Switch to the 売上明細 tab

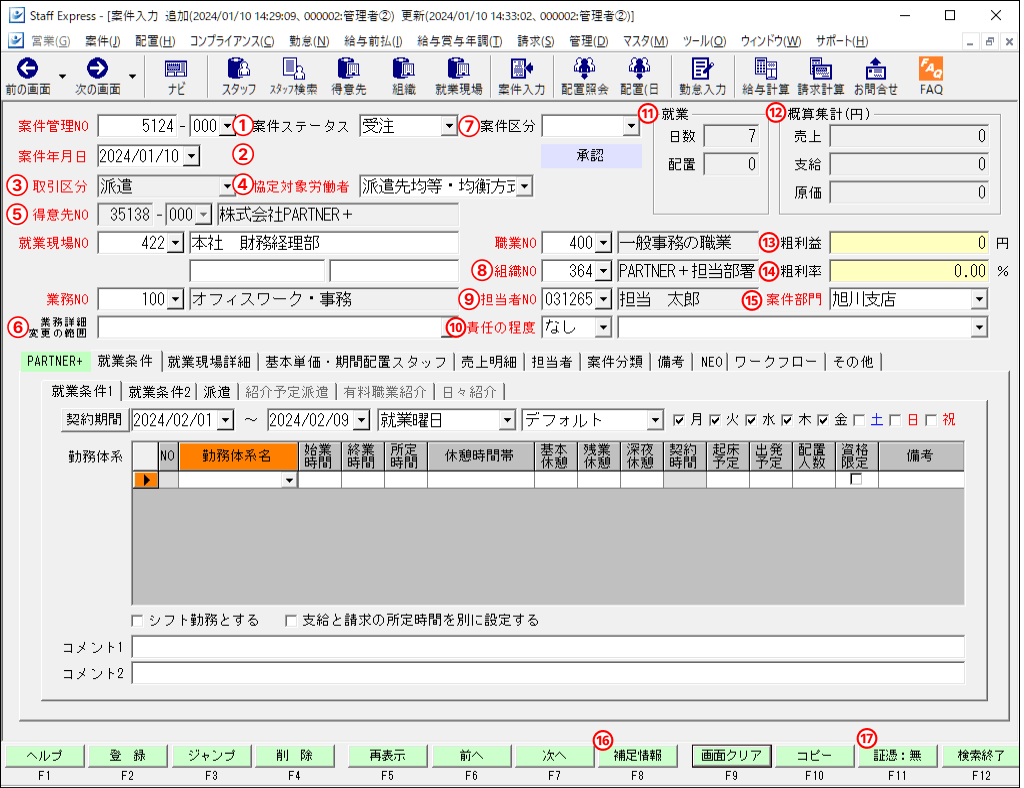pyautogui.click(x=488, y=362)
